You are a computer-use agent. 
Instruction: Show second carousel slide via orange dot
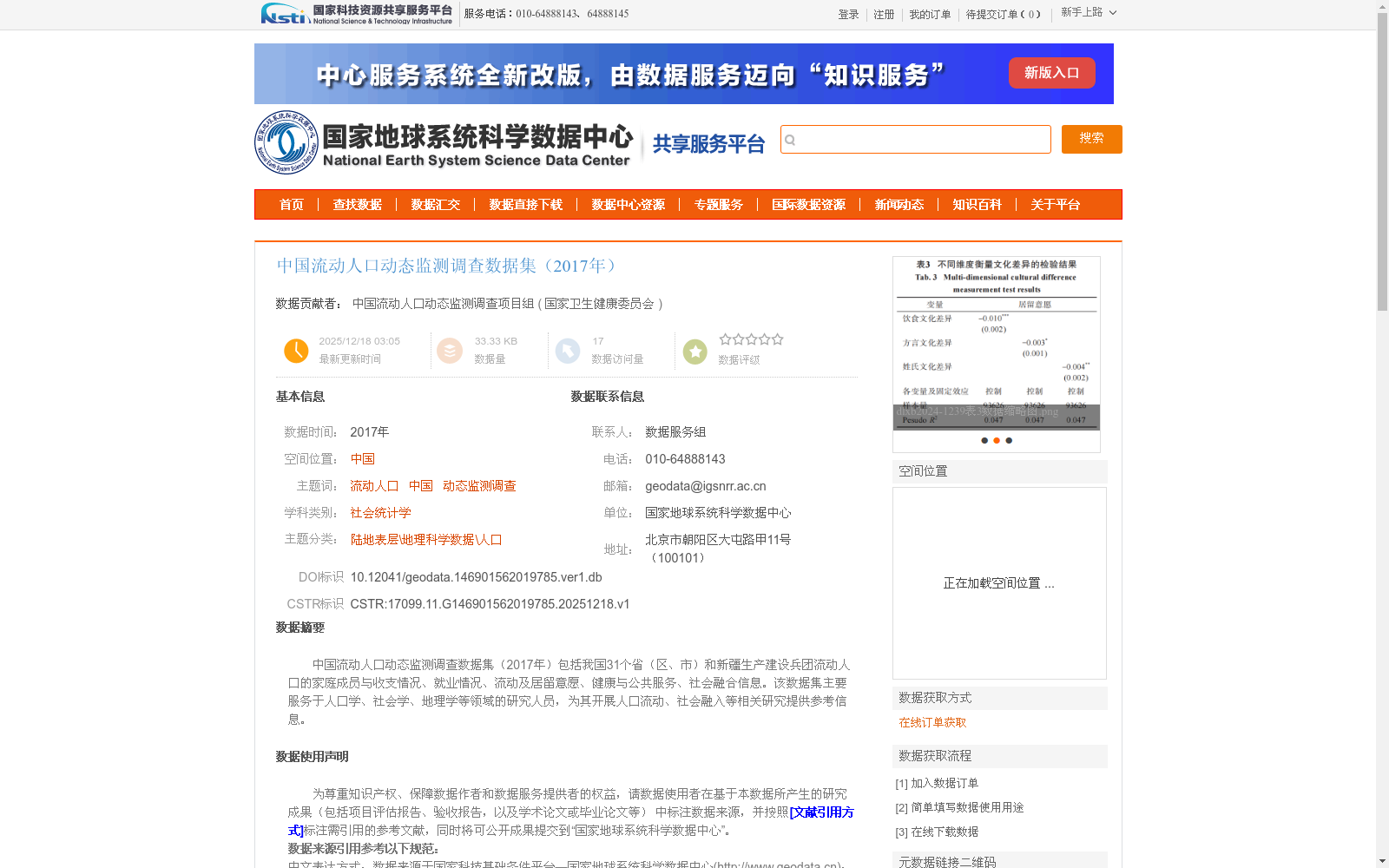point(997,440)
